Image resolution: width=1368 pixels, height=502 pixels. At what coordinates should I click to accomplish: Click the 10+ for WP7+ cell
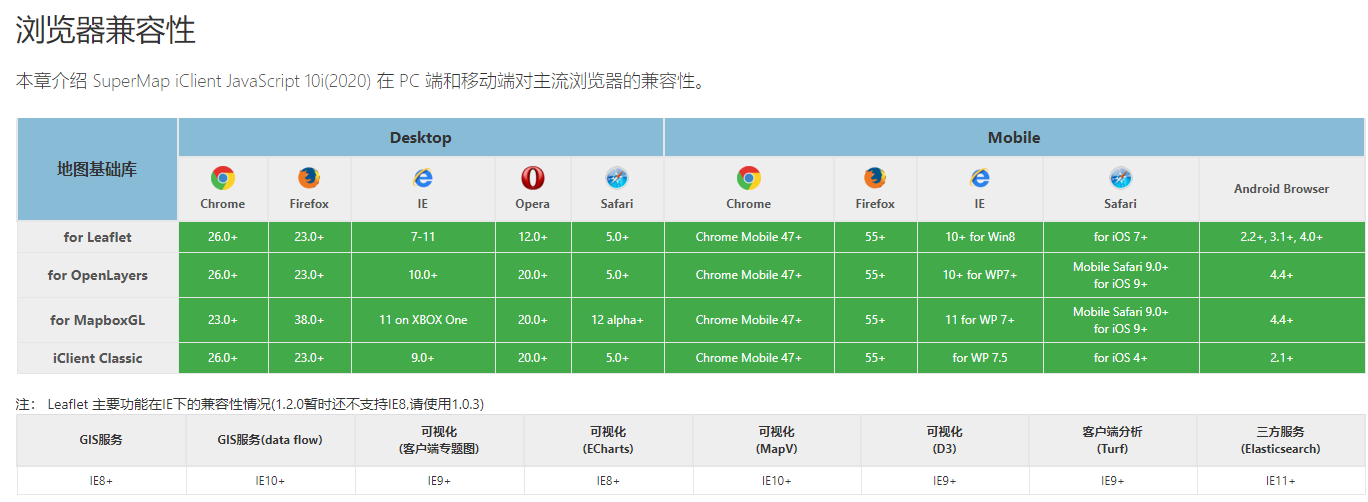tap(979, 275)
